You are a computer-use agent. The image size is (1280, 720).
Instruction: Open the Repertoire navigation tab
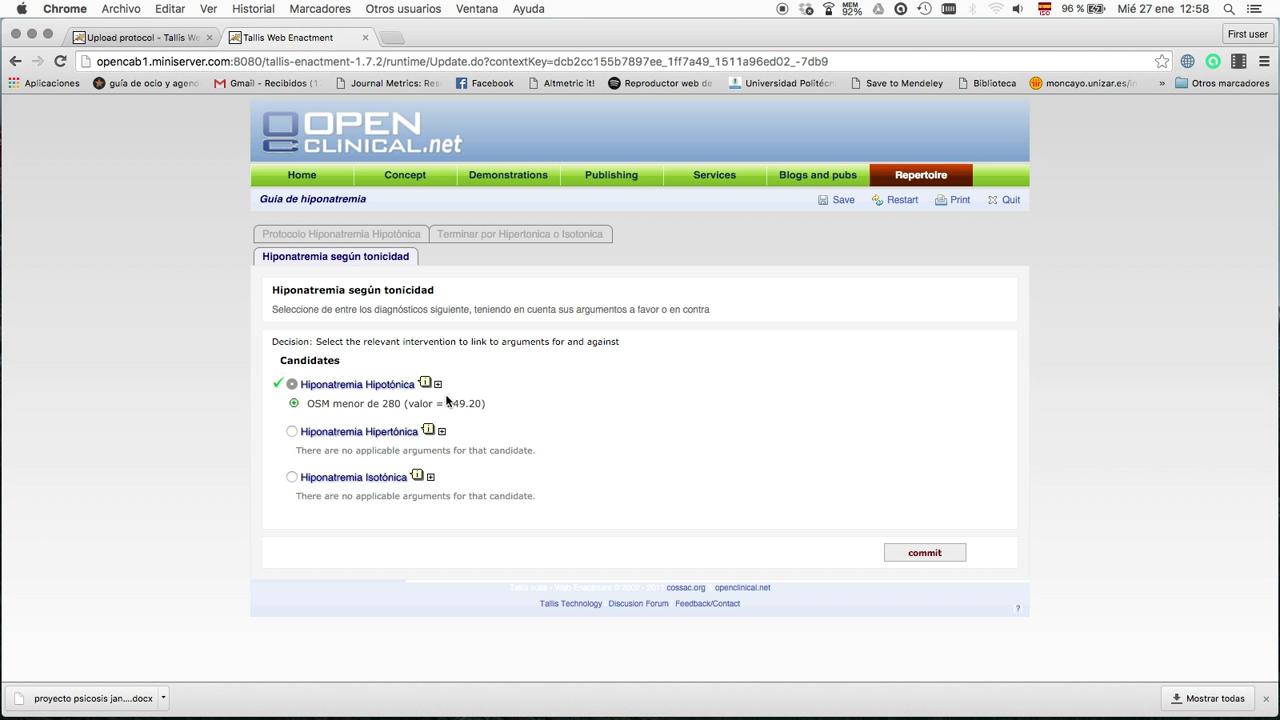coord(920,175)
